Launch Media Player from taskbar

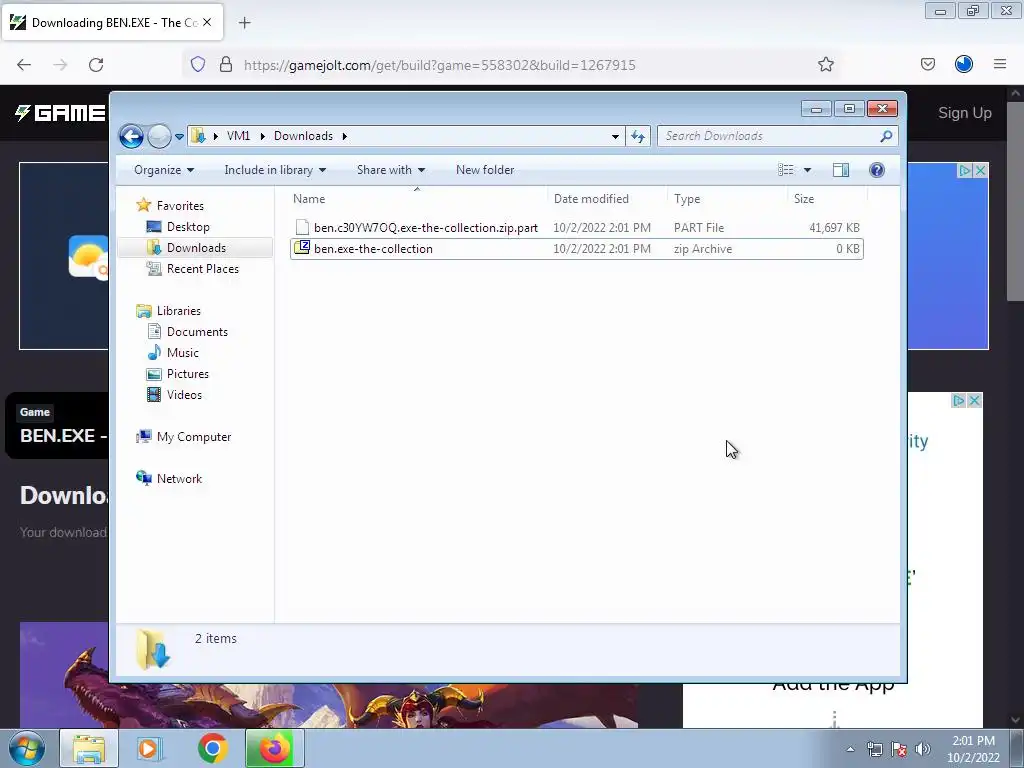[x=150, y=748]
